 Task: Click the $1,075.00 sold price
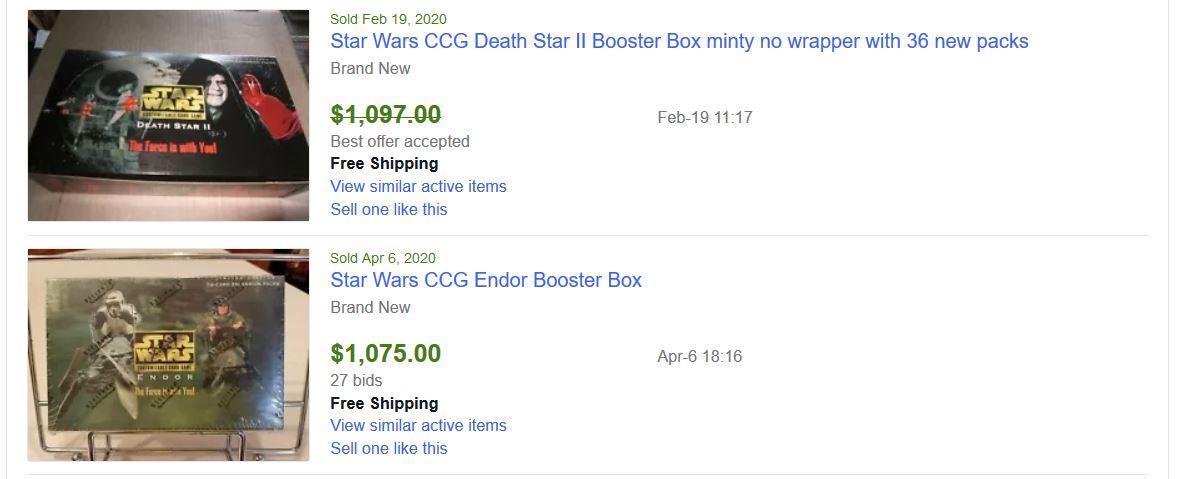[x=386, y=354]
